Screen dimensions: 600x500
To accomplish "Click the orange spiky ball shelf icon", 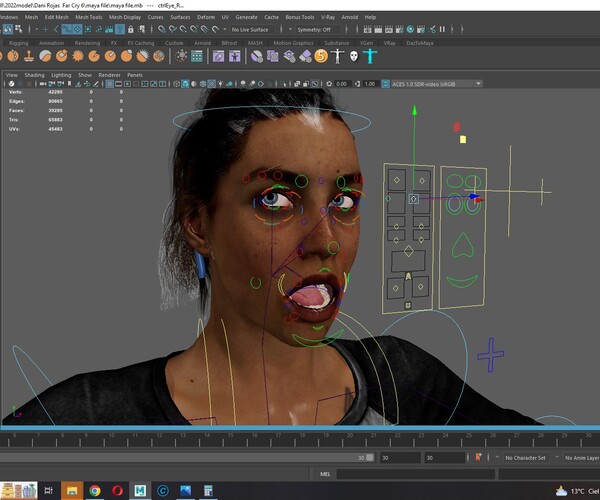I will click(78, 56).
